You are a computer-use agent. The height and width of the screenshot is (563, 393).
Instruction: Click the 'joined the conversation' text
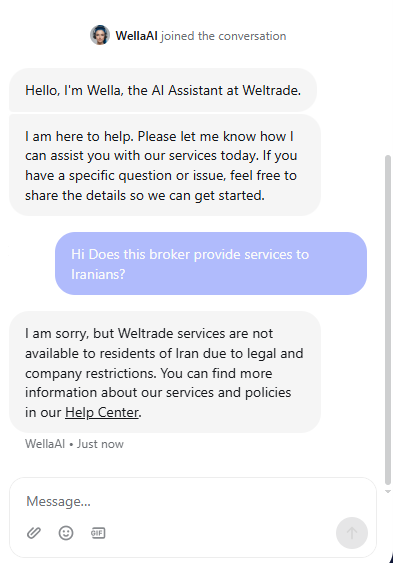[223, 36]
